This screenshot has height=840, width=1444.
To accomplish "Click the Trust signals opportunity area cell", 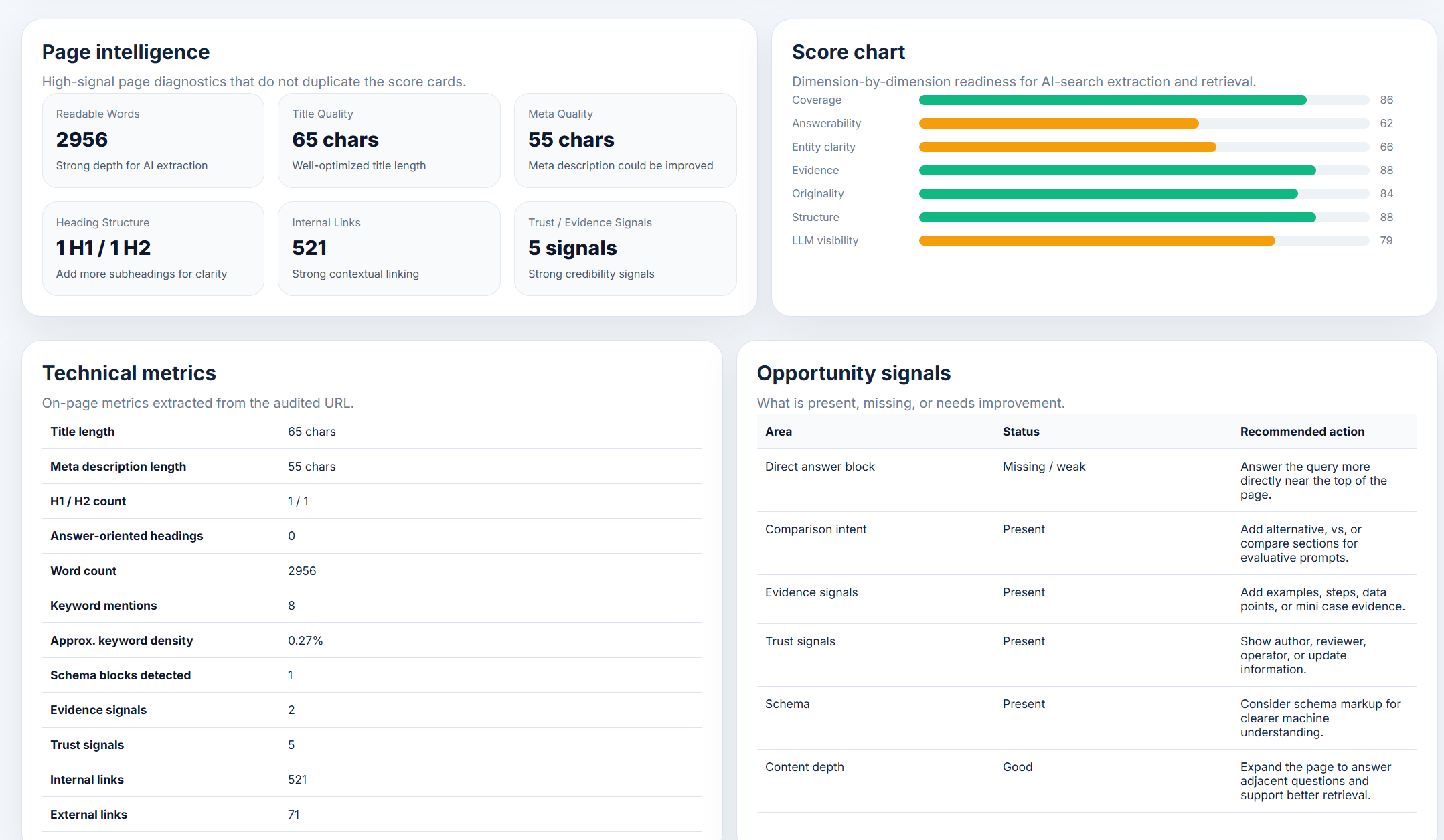I will pyautogui.click(x=800, y=641).
